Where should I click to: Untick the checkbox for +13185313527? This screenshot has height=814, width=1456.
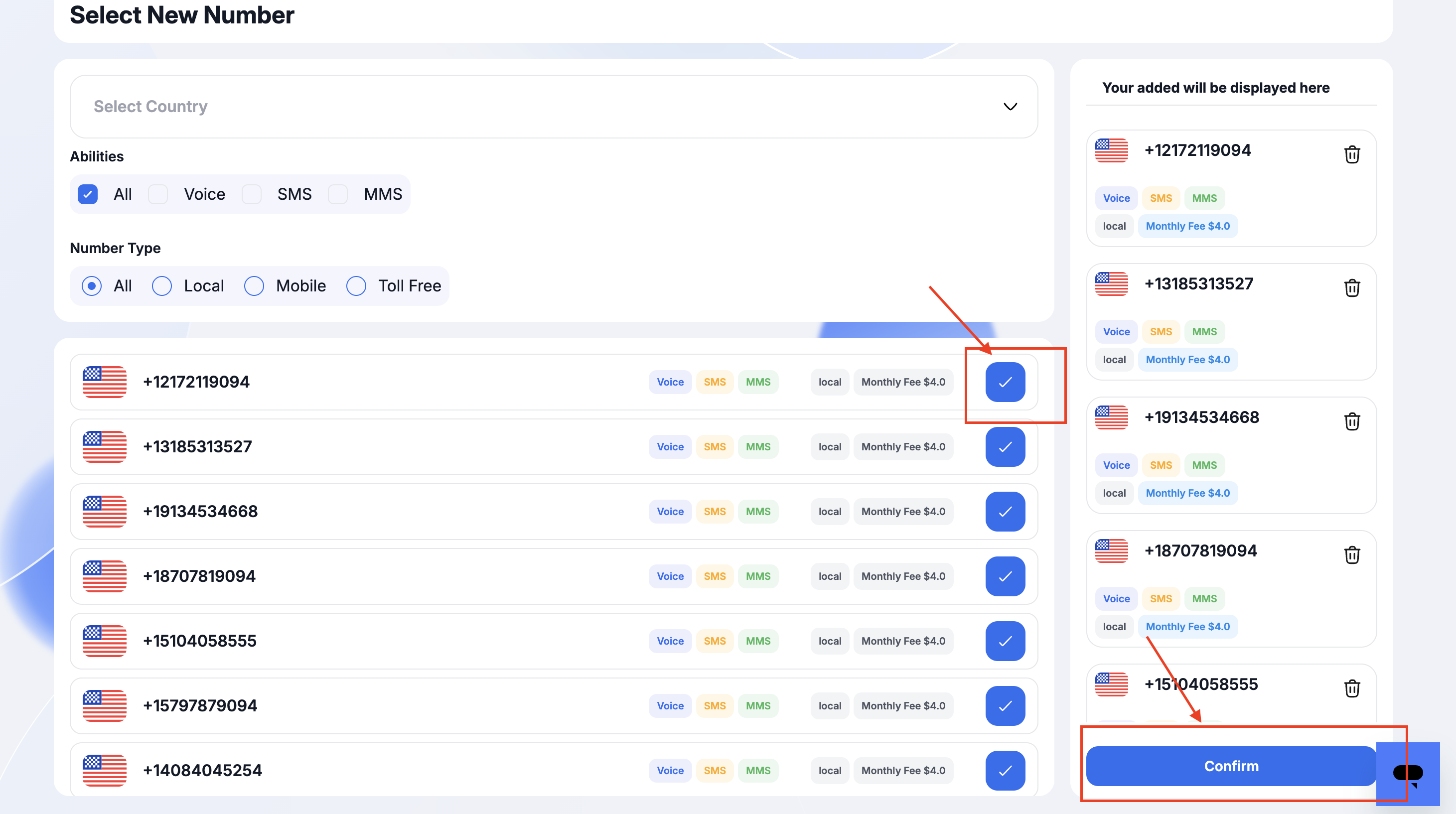click(1005, 447)
